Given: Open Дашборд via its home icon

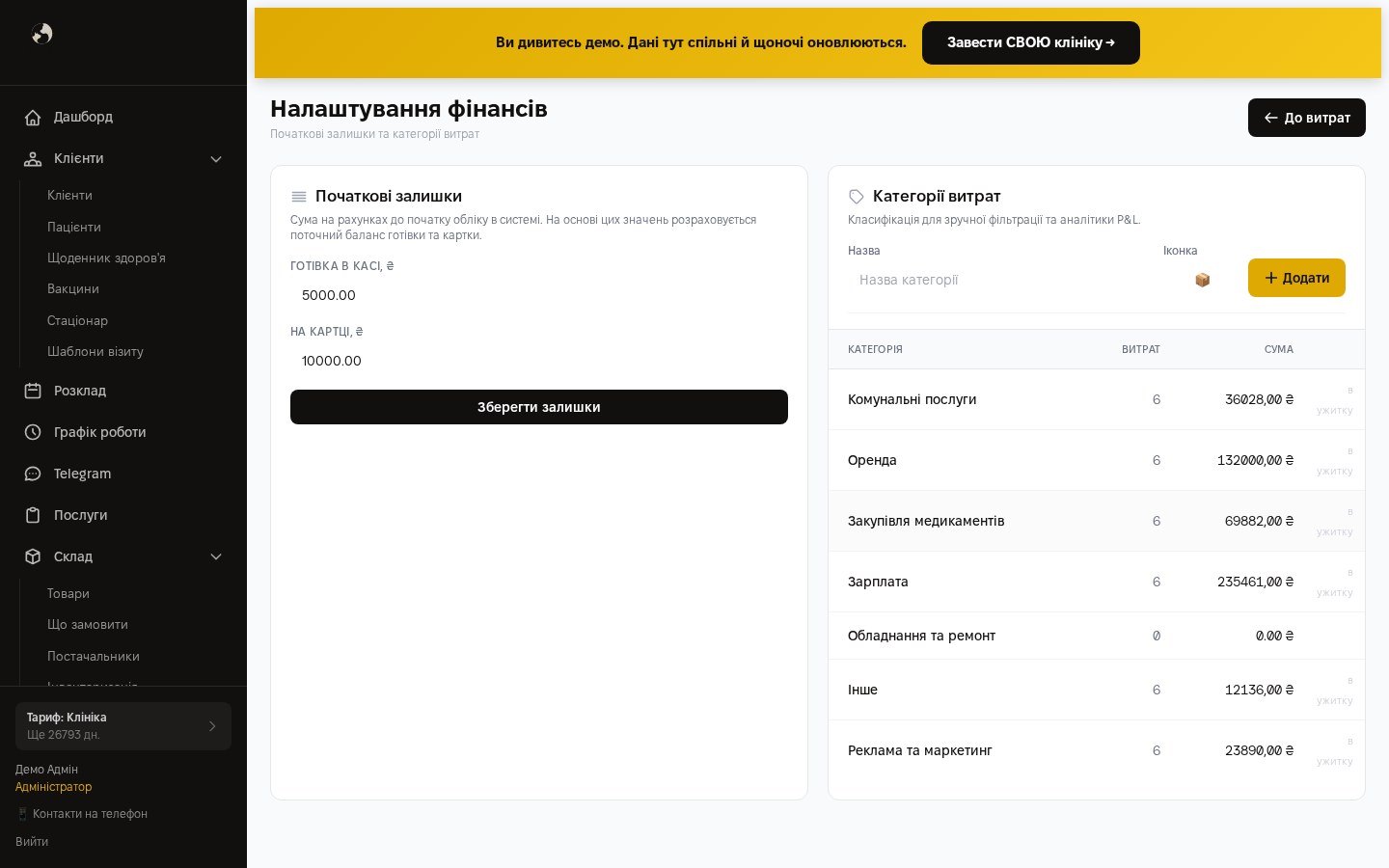Looking at the screenshot, I should click(33, 117).
